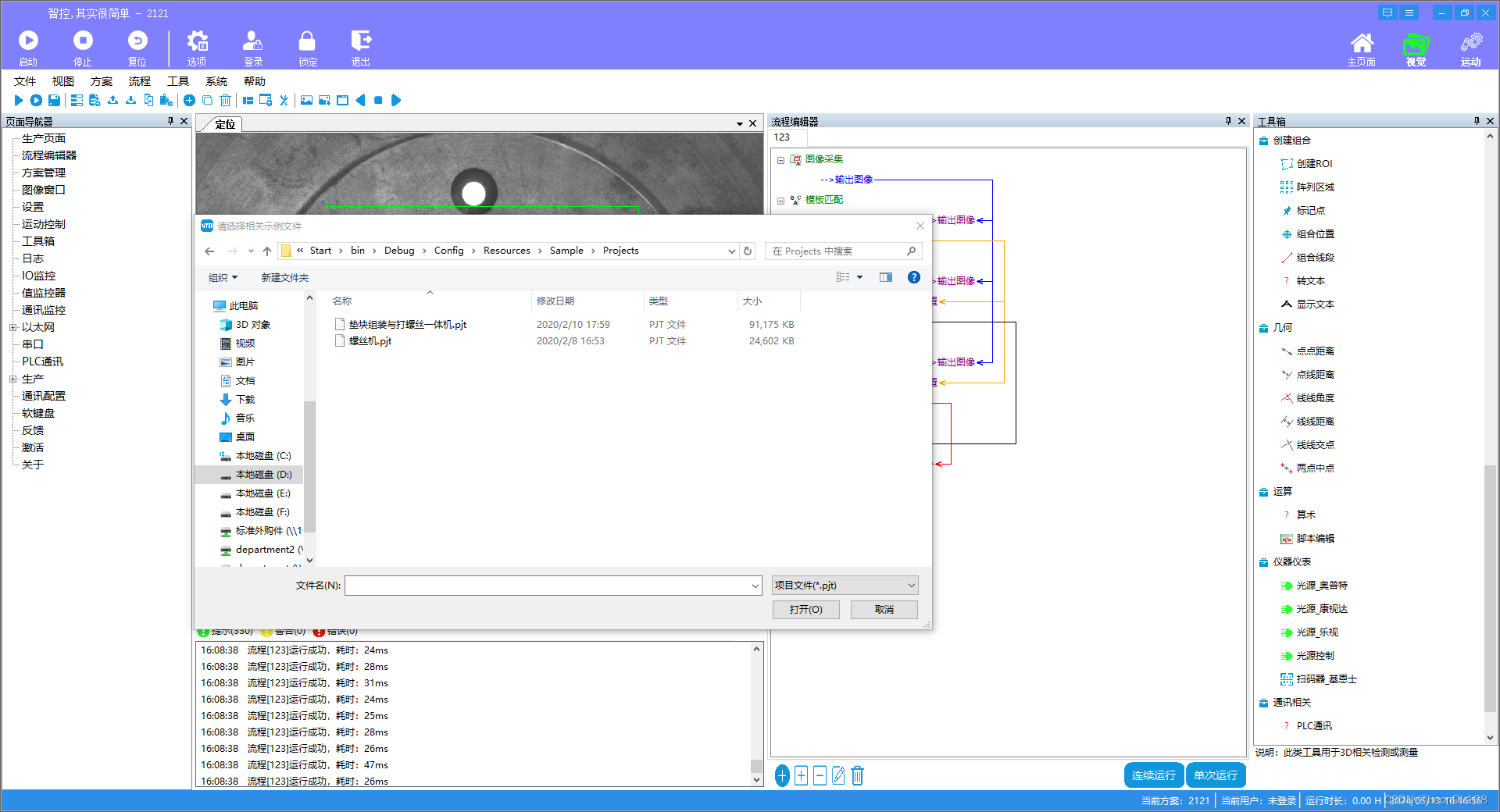Expand the 生产 node in the navigator
Viewport: 1500px width, 812px height.
(13, 379)
